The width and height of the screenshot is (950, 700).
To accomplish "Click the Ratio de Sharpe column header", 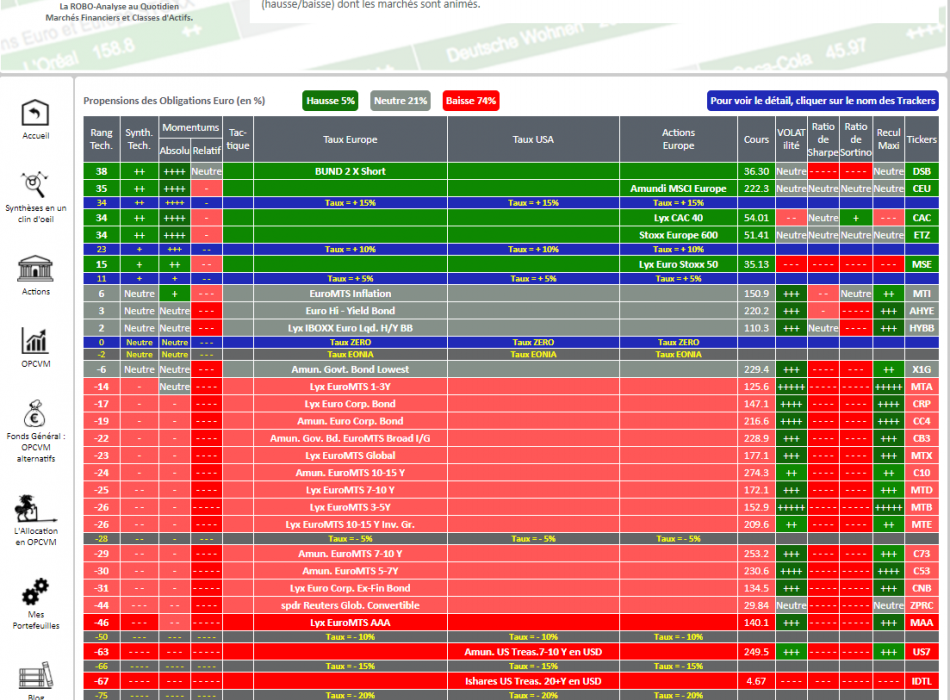I will click(x=823, y=139).
